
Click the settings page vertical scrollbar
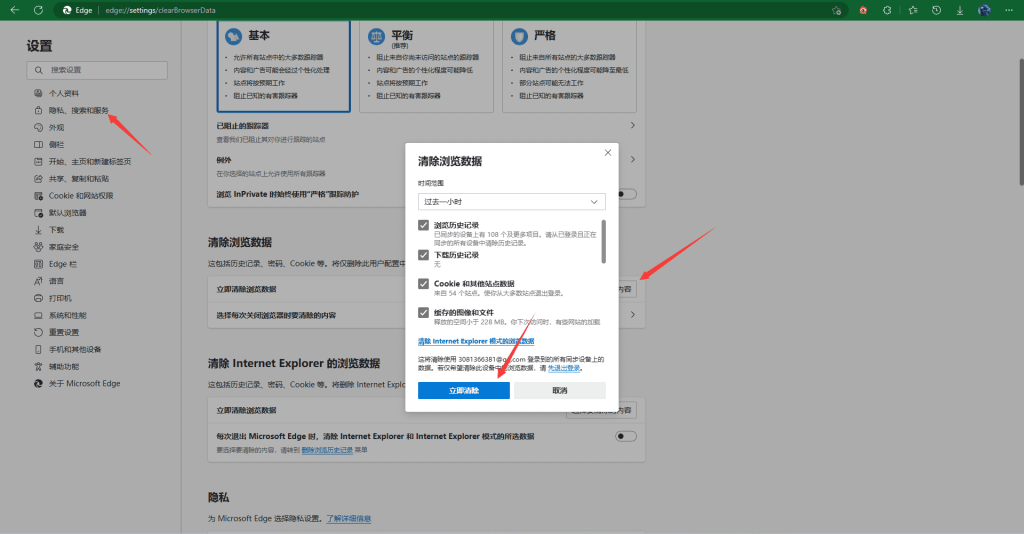tap(1021, 121)
